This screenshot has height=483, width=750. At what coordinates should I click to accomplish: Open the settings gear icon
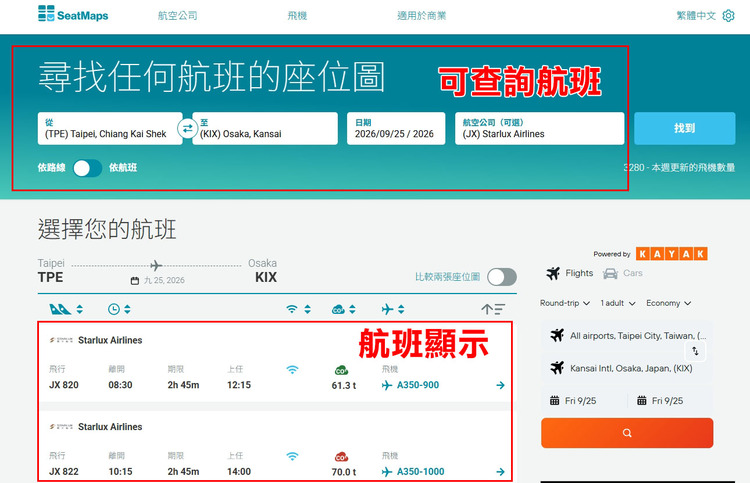tap(728, 16)
